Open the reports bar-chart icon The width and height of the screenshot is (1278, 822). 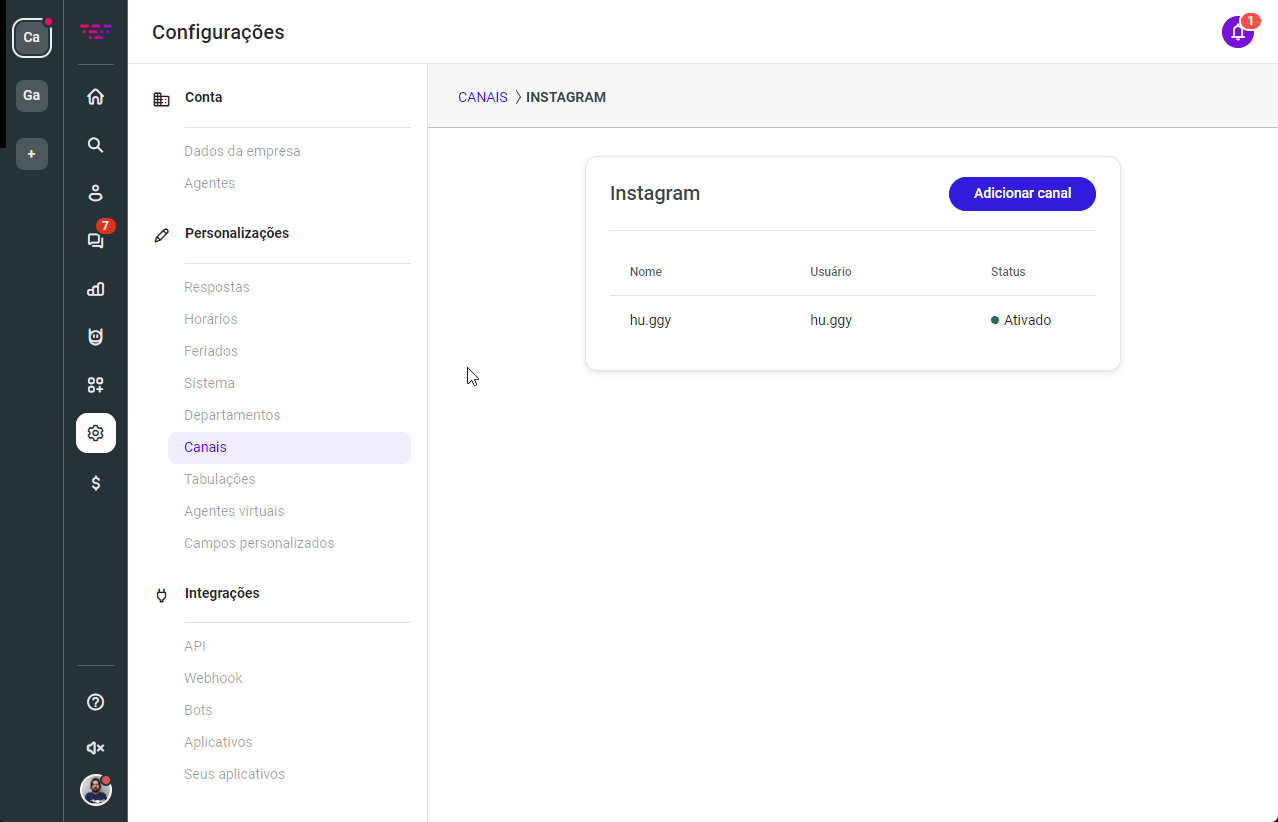(x=95, y=289)
